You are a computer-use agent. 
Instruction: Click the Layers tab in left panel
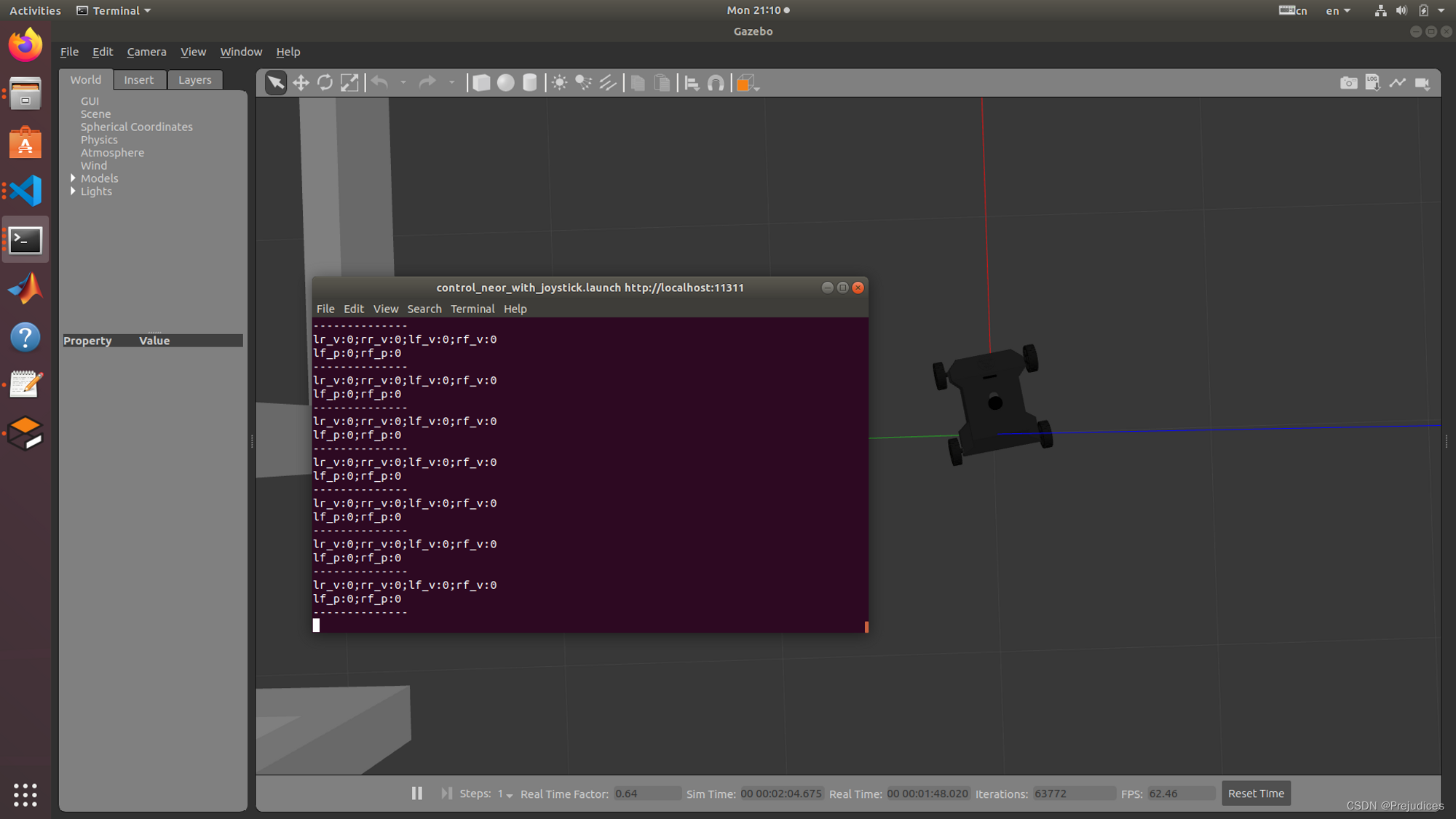click(x=193, y=80)
